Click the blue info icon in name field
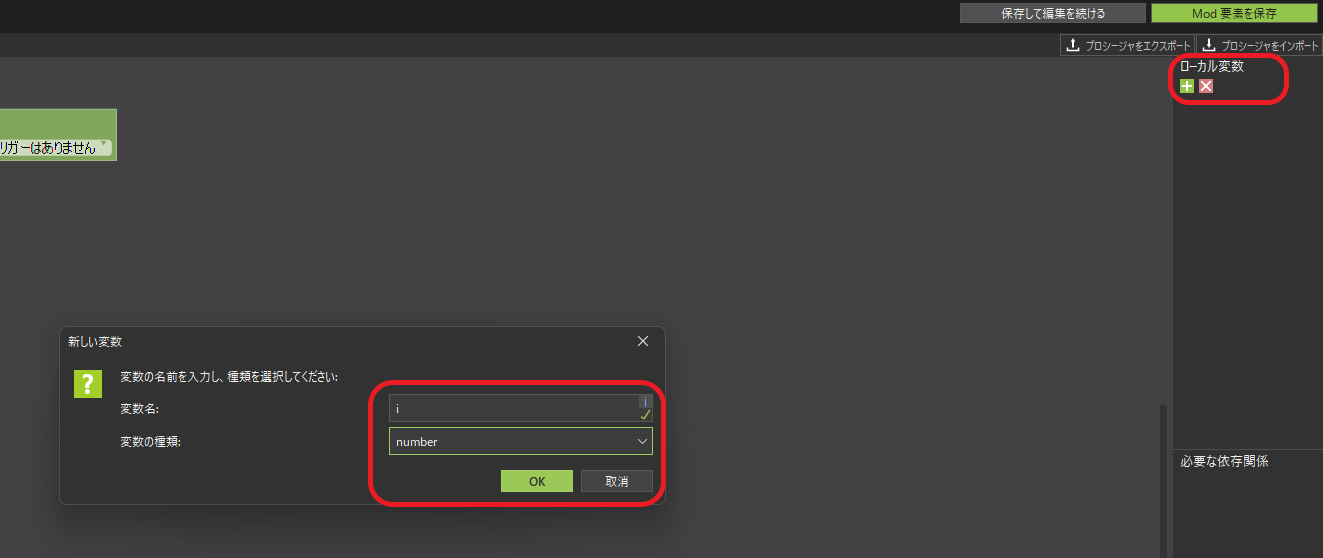1323x558 pixels. [645, 401]
